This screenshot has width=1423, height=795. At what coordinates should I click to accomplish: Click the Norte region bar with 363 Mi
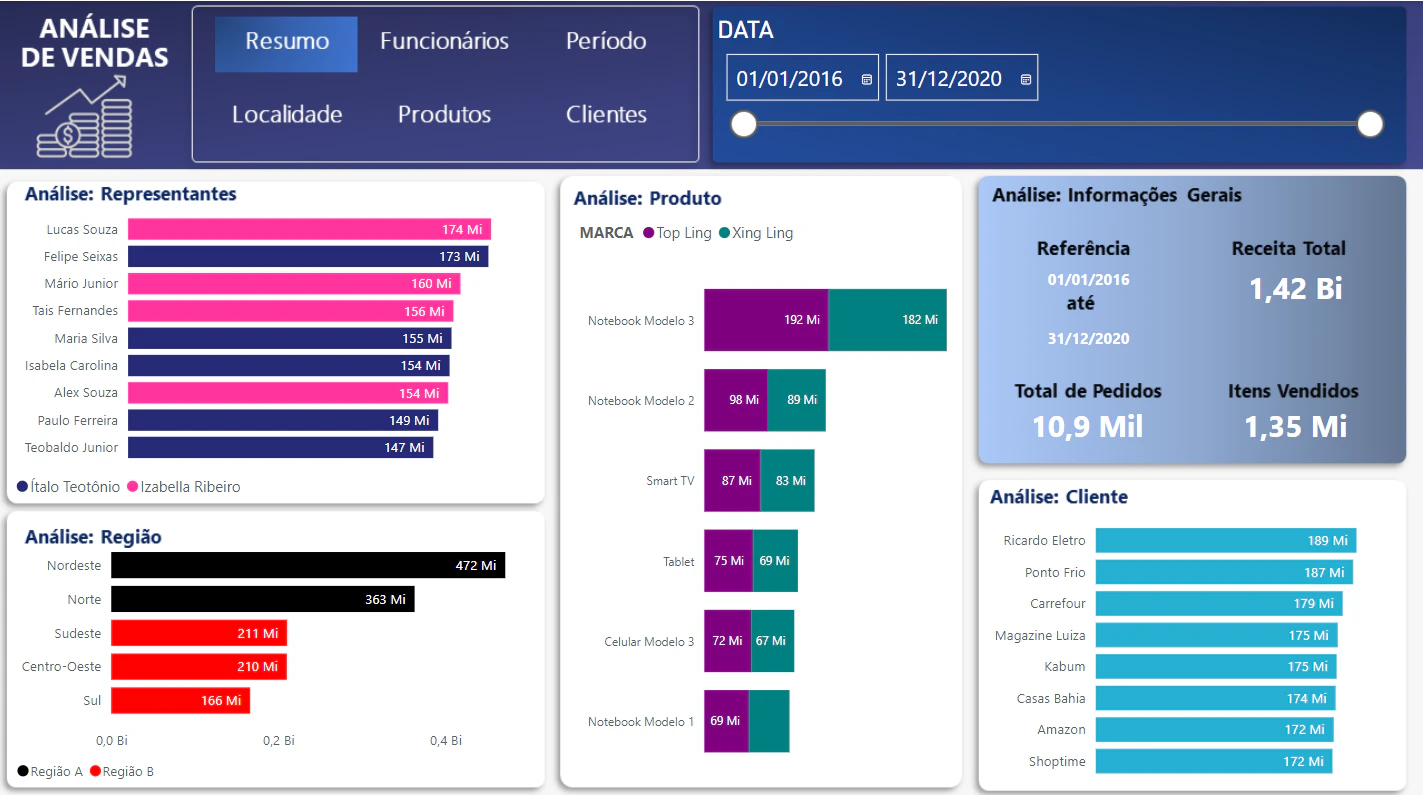tap(262, 599)
